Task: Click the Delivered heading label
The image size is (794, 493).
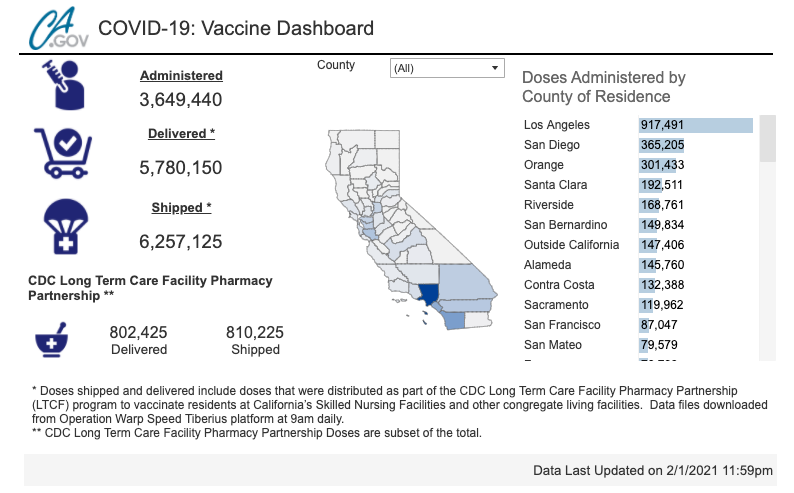Action: tap(181, 133)
